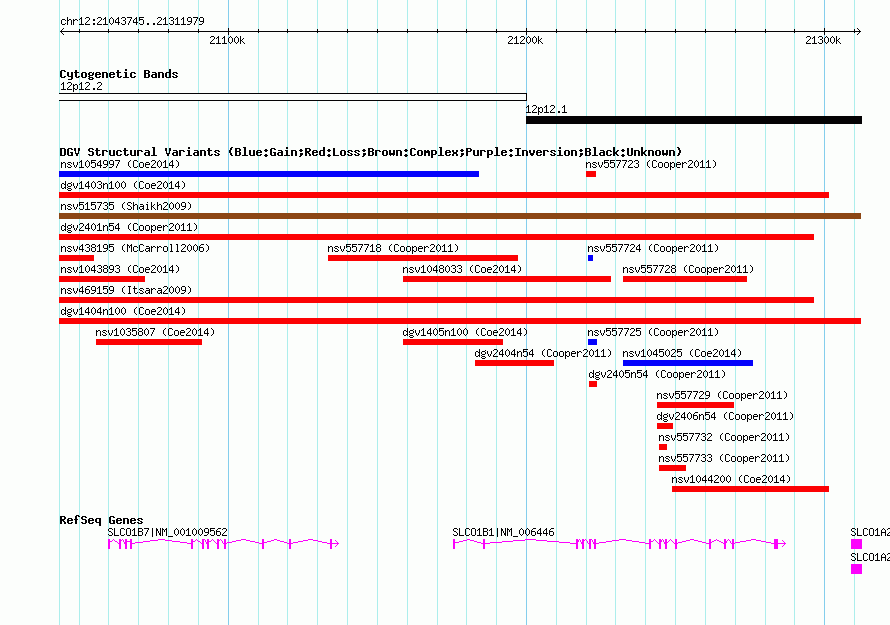890x625 pixels.
Task: Open the dgv2405n54 (Cooper2011) label
Action: click(x=657, y=374)
